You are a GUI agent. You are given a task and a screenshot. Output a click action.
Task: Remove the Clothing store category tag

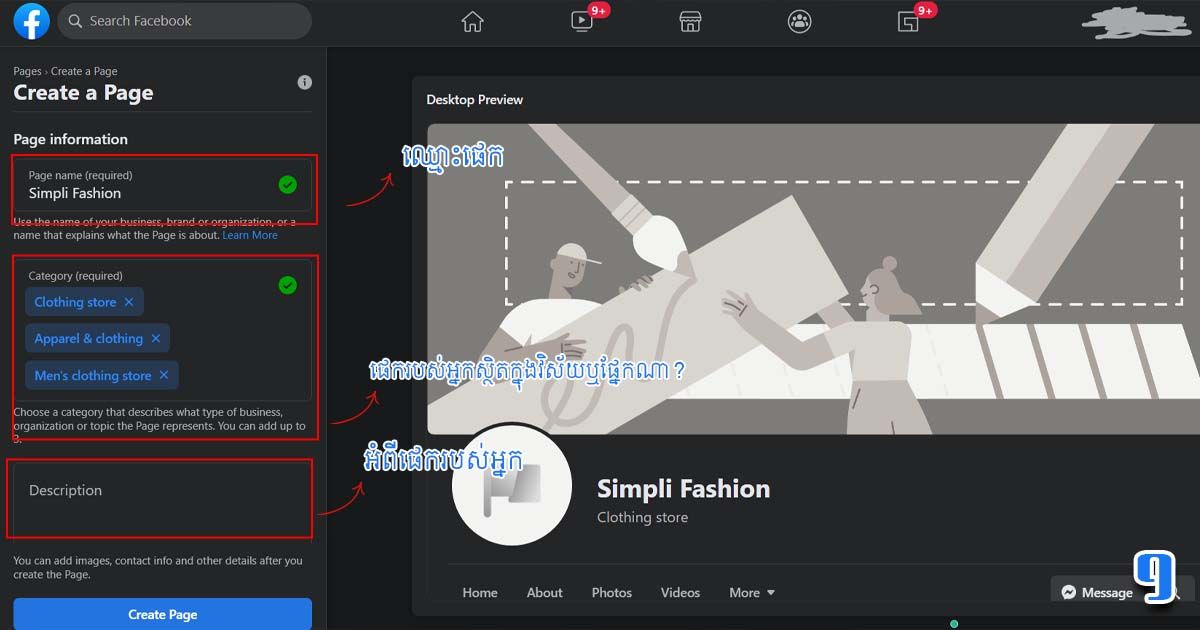click(x=128, y=302)
